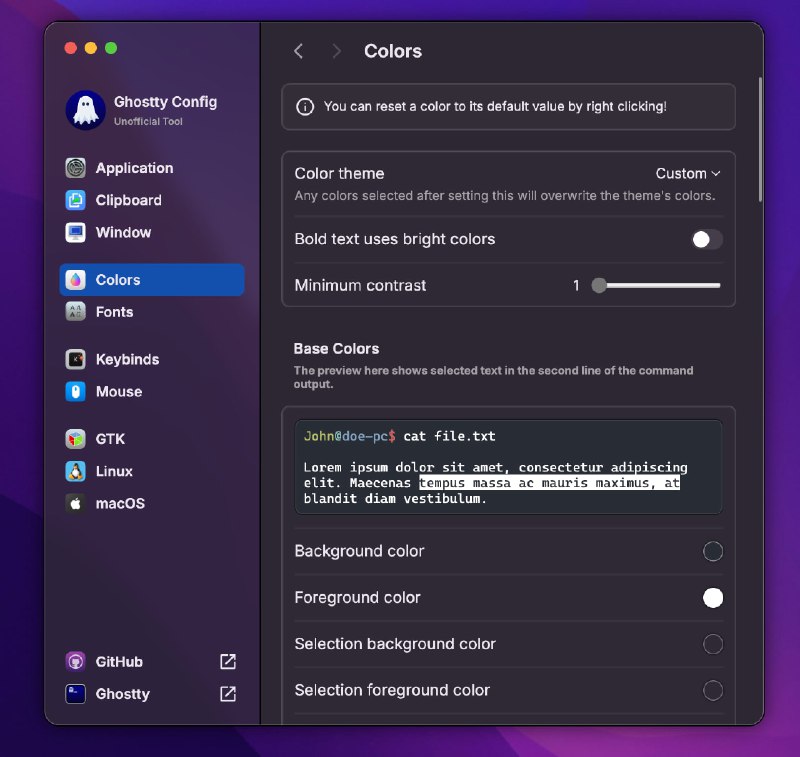
Task: Open the Clipboard settings section
Action: 129,200
